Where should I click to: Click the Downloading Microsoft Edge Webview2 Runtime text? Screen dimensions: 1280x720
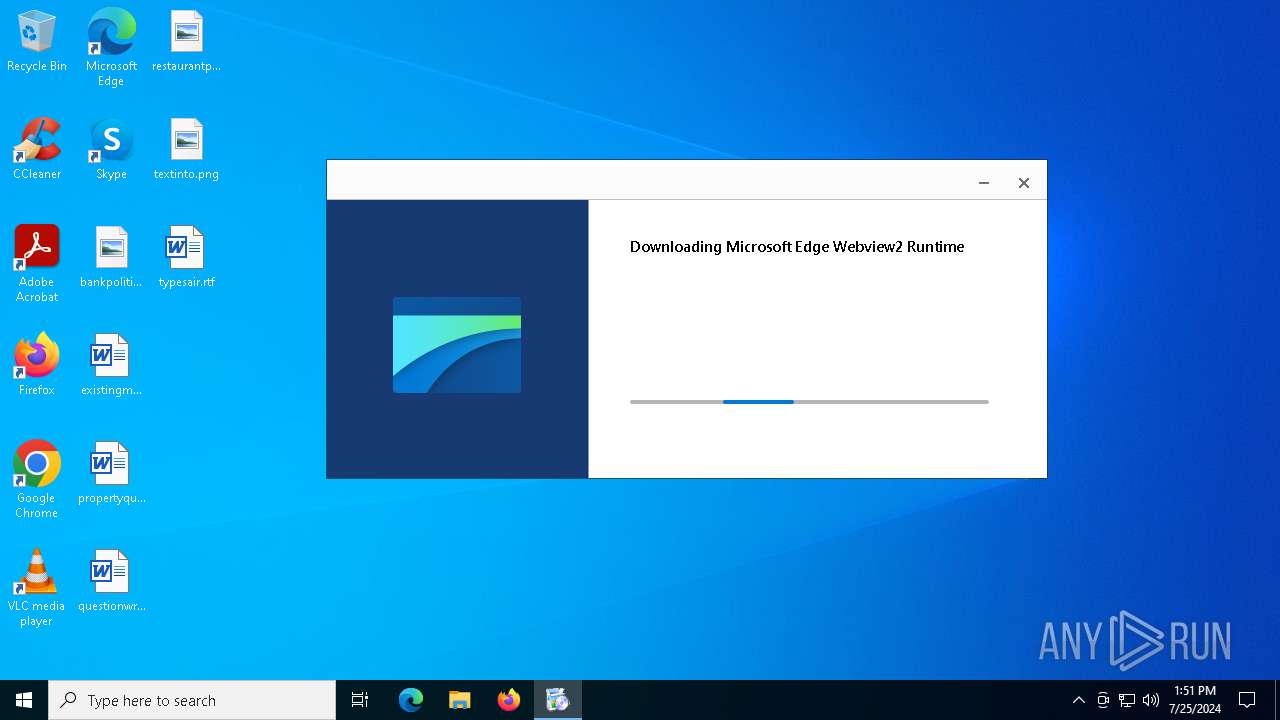click(797, 247)
